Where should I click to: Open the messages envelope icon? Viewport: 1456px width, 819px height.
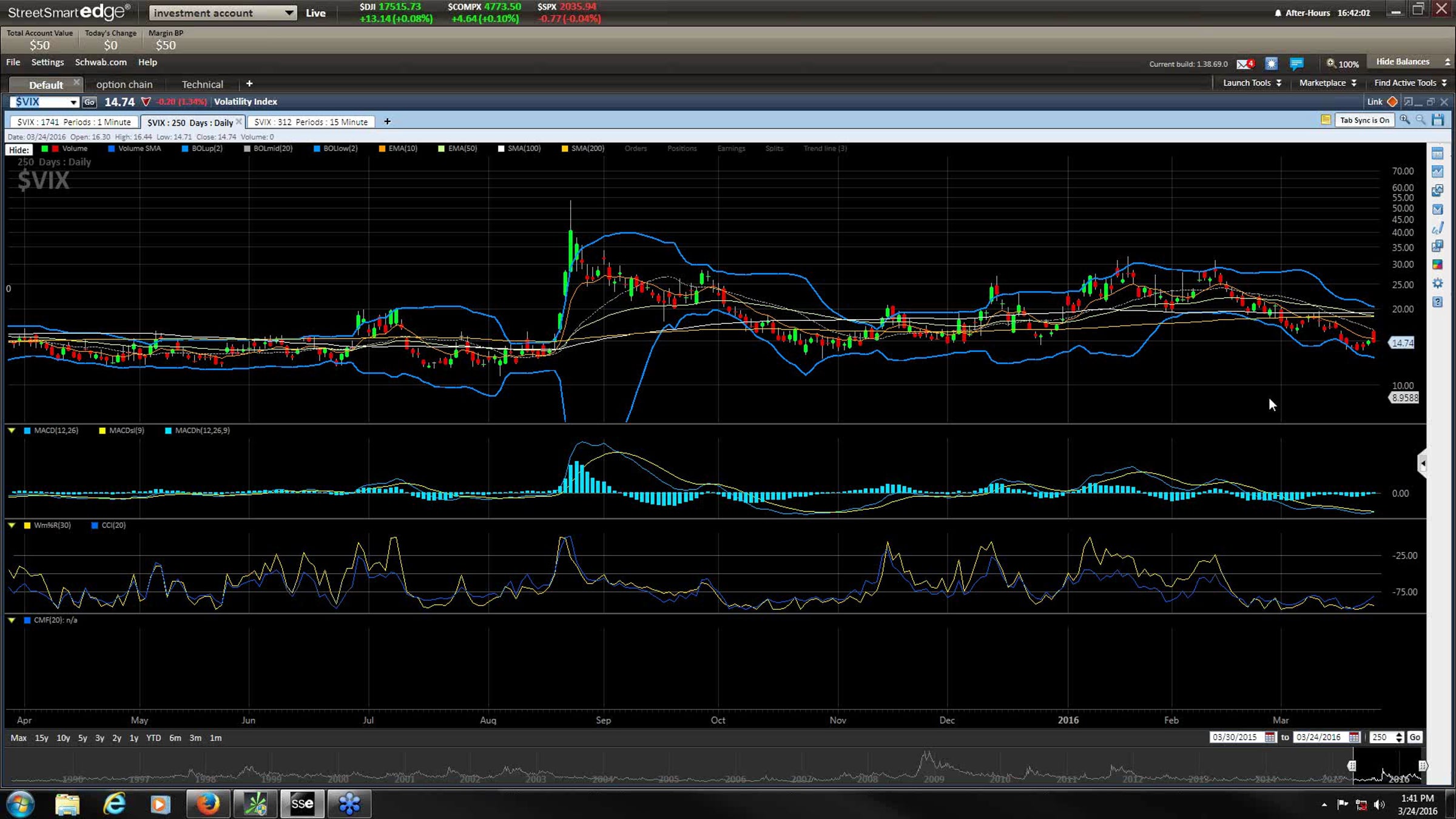click(x=1244, y=64)
